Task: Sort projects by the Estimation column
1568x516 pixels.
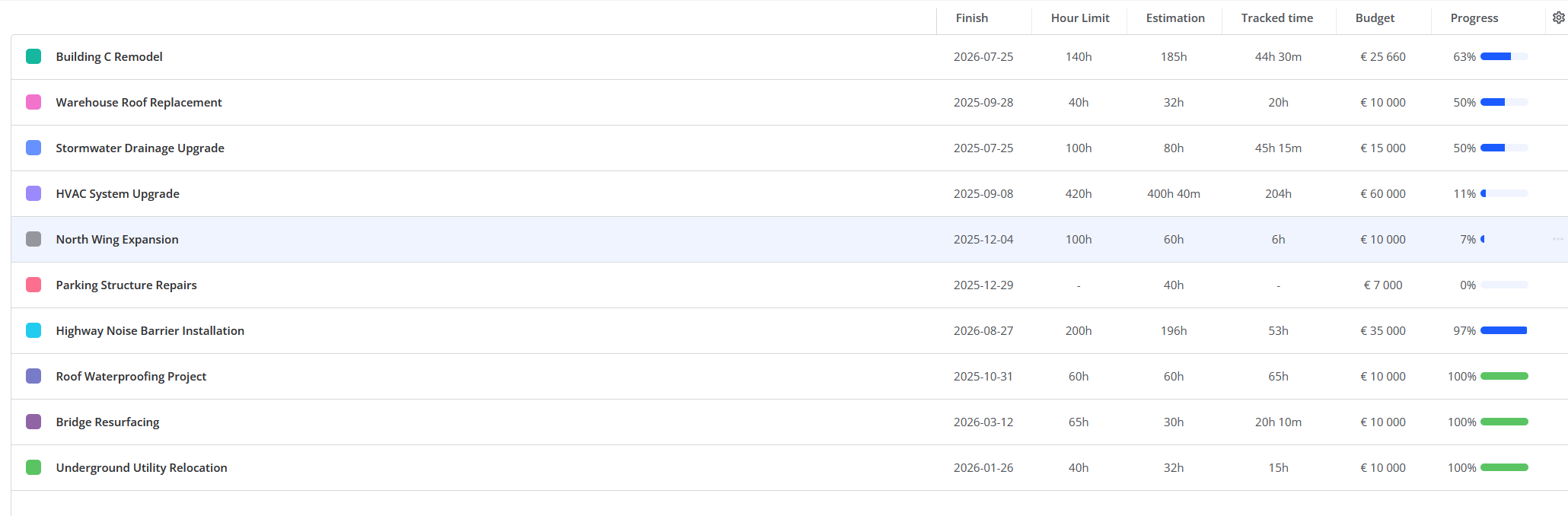Action: click(1174, 18)
